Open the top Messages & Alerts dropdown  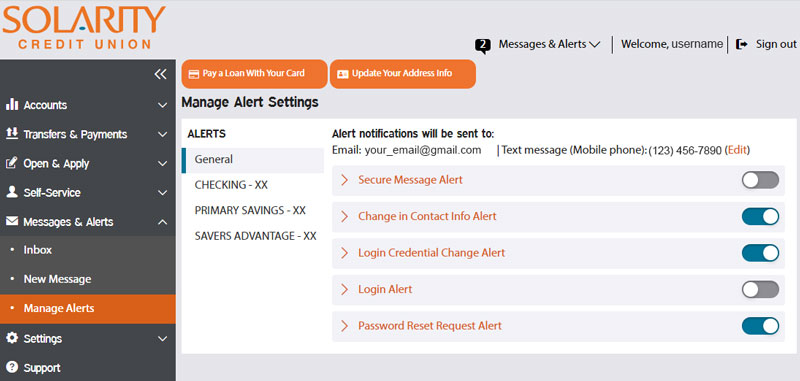coord(549,44)
